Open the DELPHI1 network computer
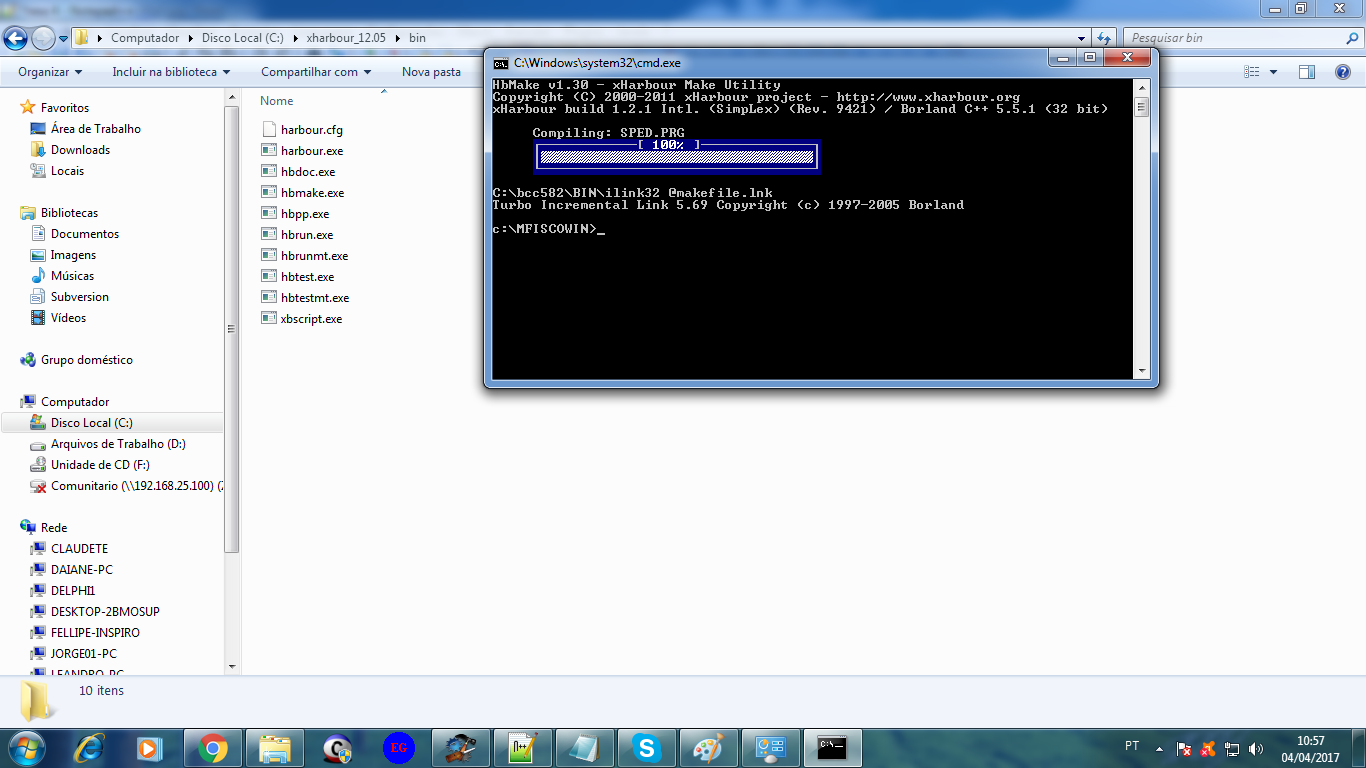 (x=72, y=591)
